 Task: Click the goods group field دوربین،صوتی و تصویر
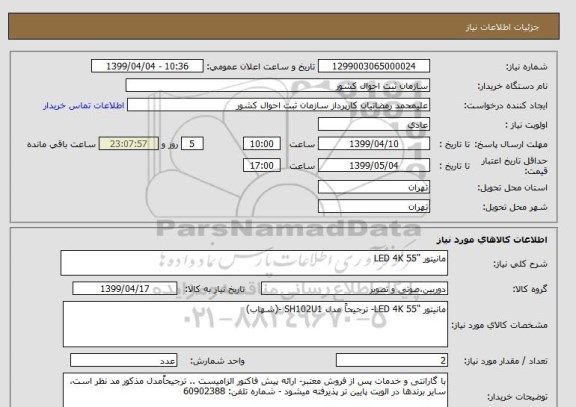tap(354, 289)
